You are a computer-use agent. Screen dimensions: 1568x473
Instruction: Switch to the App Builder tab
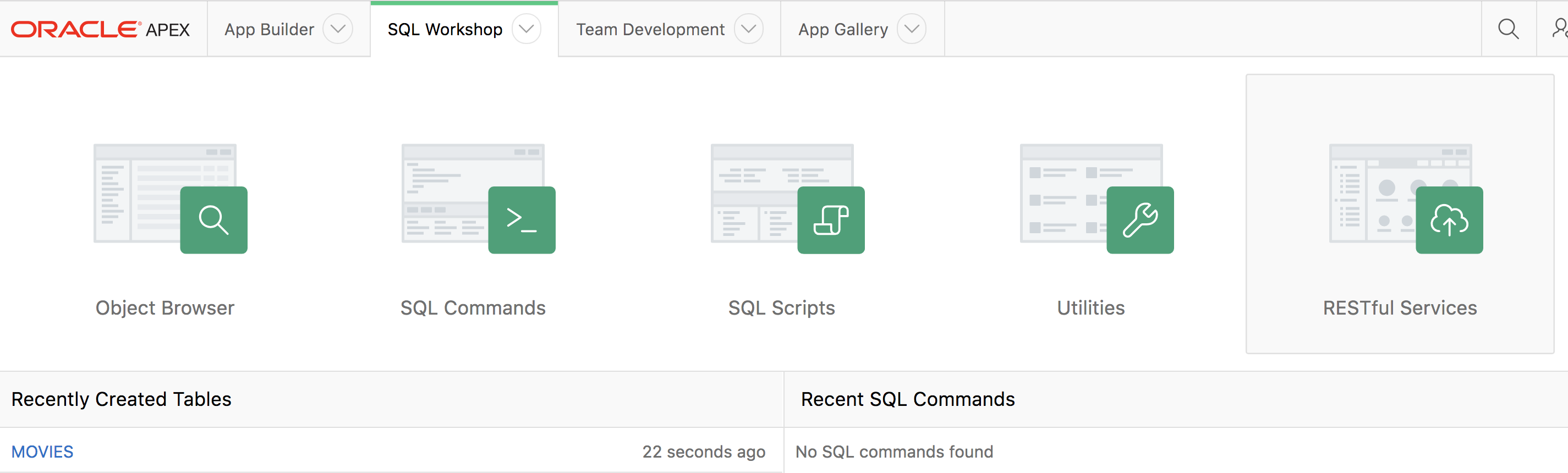click(269, 29)
